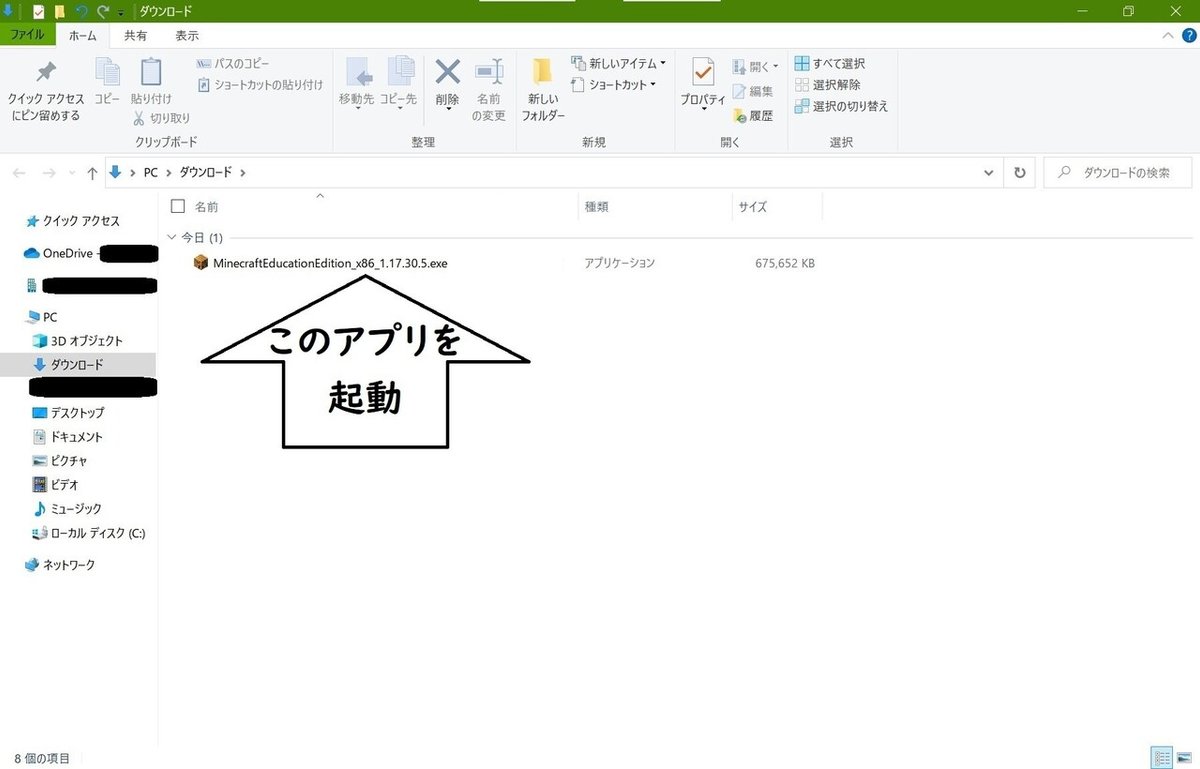
Task: Select Quick access (クイック アクセス) in sidebar
Action: [x=72, y=221]
